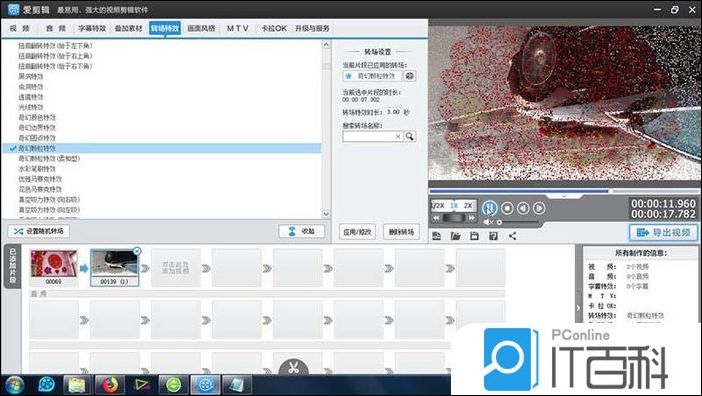Collapse the preview using the chevron under the progress bar
This screenshot has height=396, width=702.
tap(564, 196)
